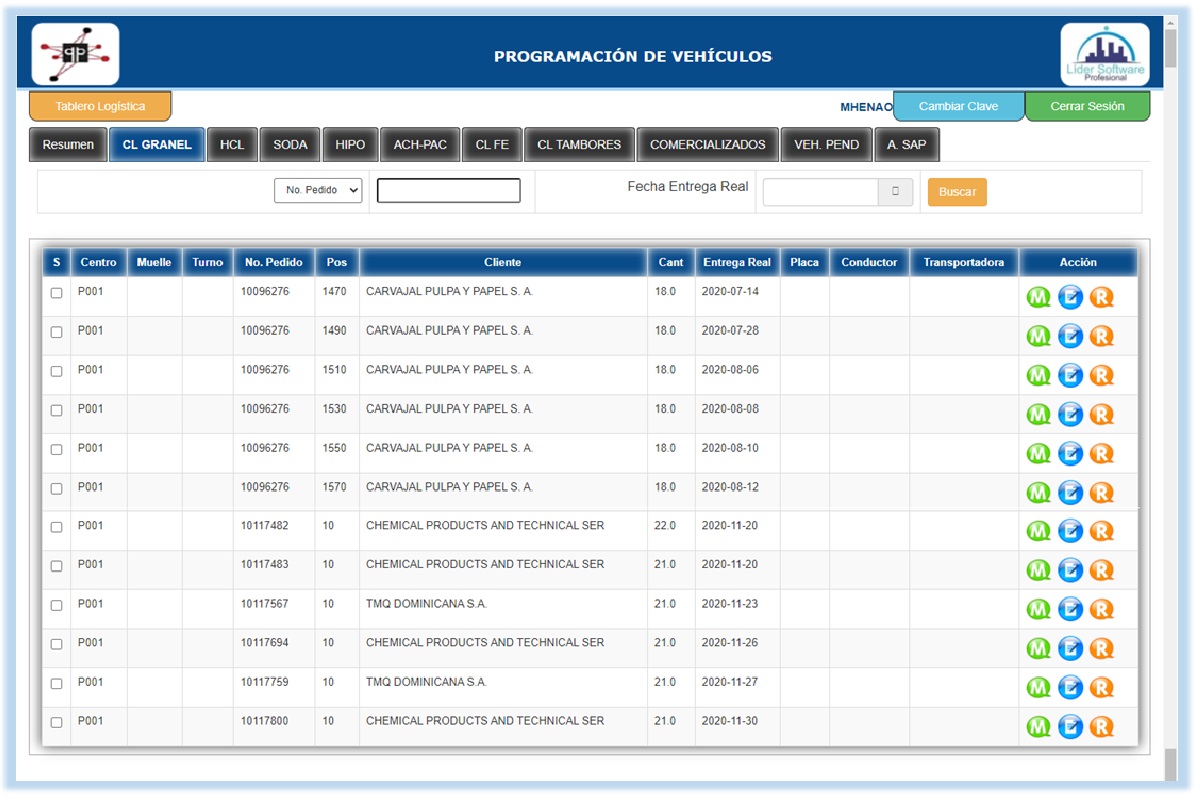Click blue edit icon for order 10117567

click(x=1070, y=609)
